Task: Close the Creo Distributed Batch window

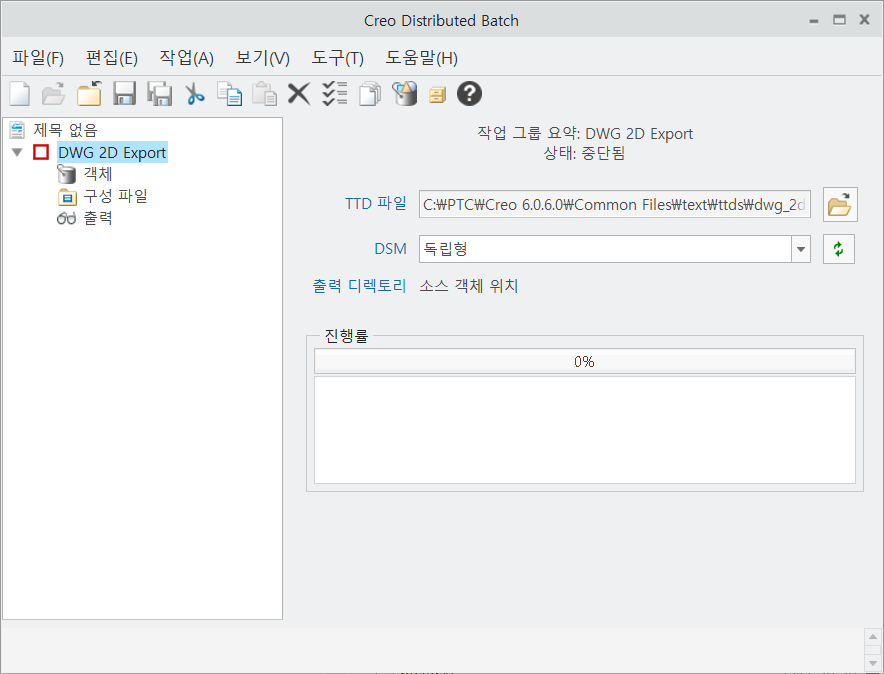Action: (x=864, y=20)
